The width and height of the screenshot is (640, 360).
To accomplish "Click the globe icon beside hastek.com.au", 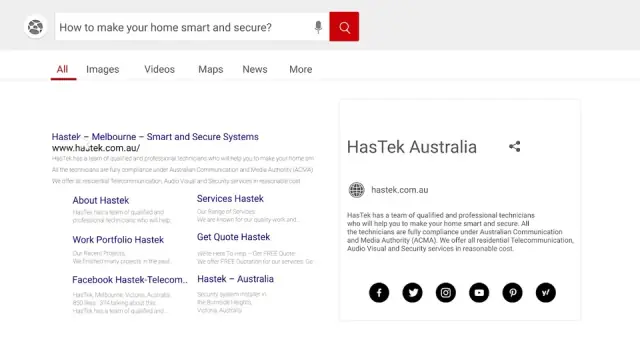I will tap(356, 190).
